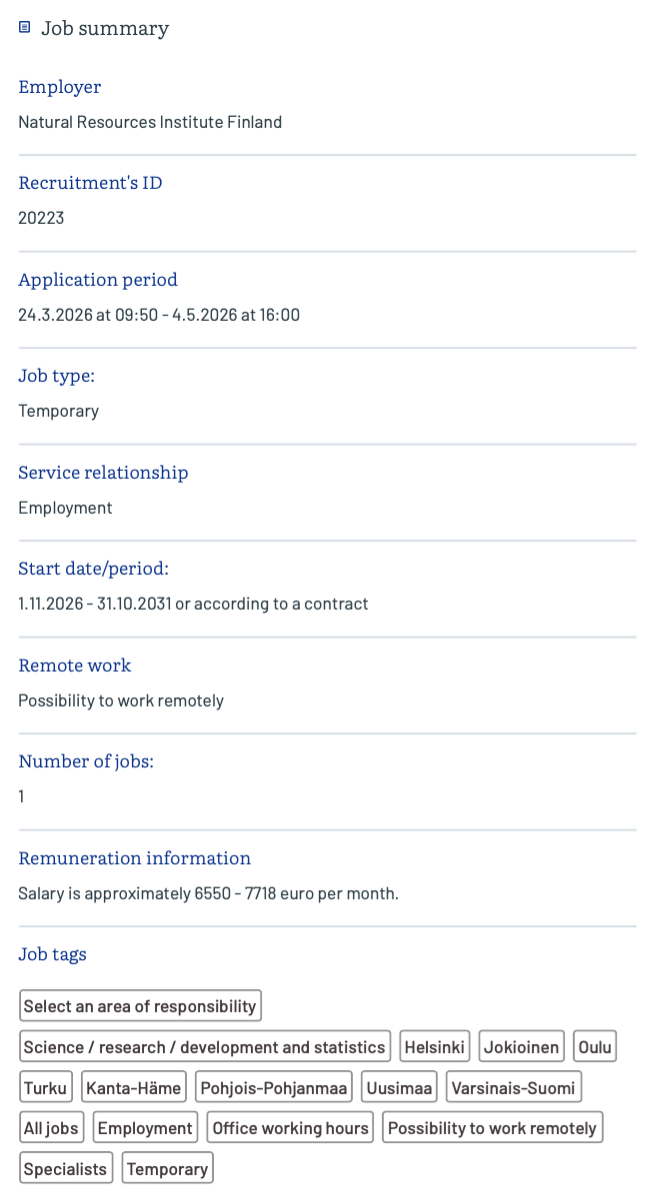
Task: Click the Natural Resources Institute Finland employer text
Action: click(150, 122)
